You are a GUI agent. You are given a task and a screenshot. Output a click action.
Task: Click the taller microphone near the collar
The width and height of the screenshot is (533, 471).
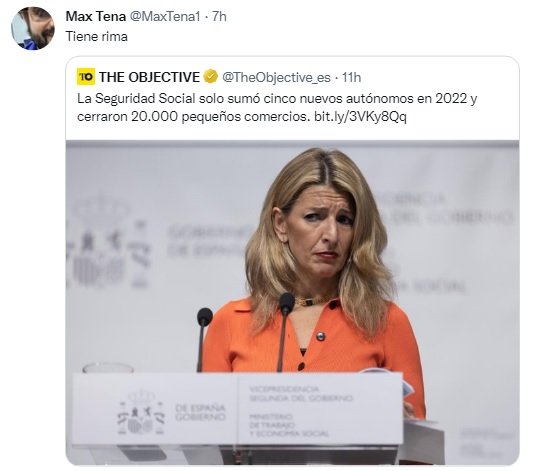(x=284, y=332)
